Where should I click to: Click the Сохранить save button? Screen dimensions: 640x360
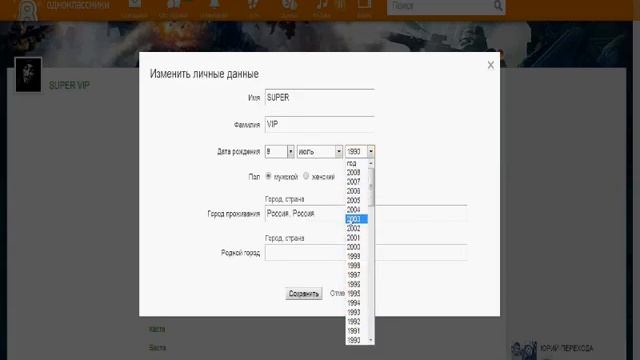pos(304,293)
